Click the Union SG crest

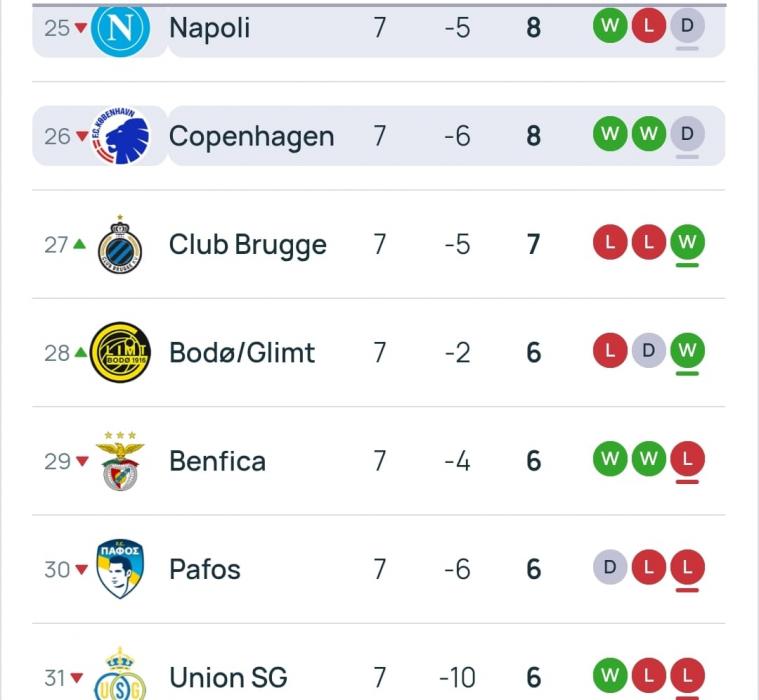120,675
